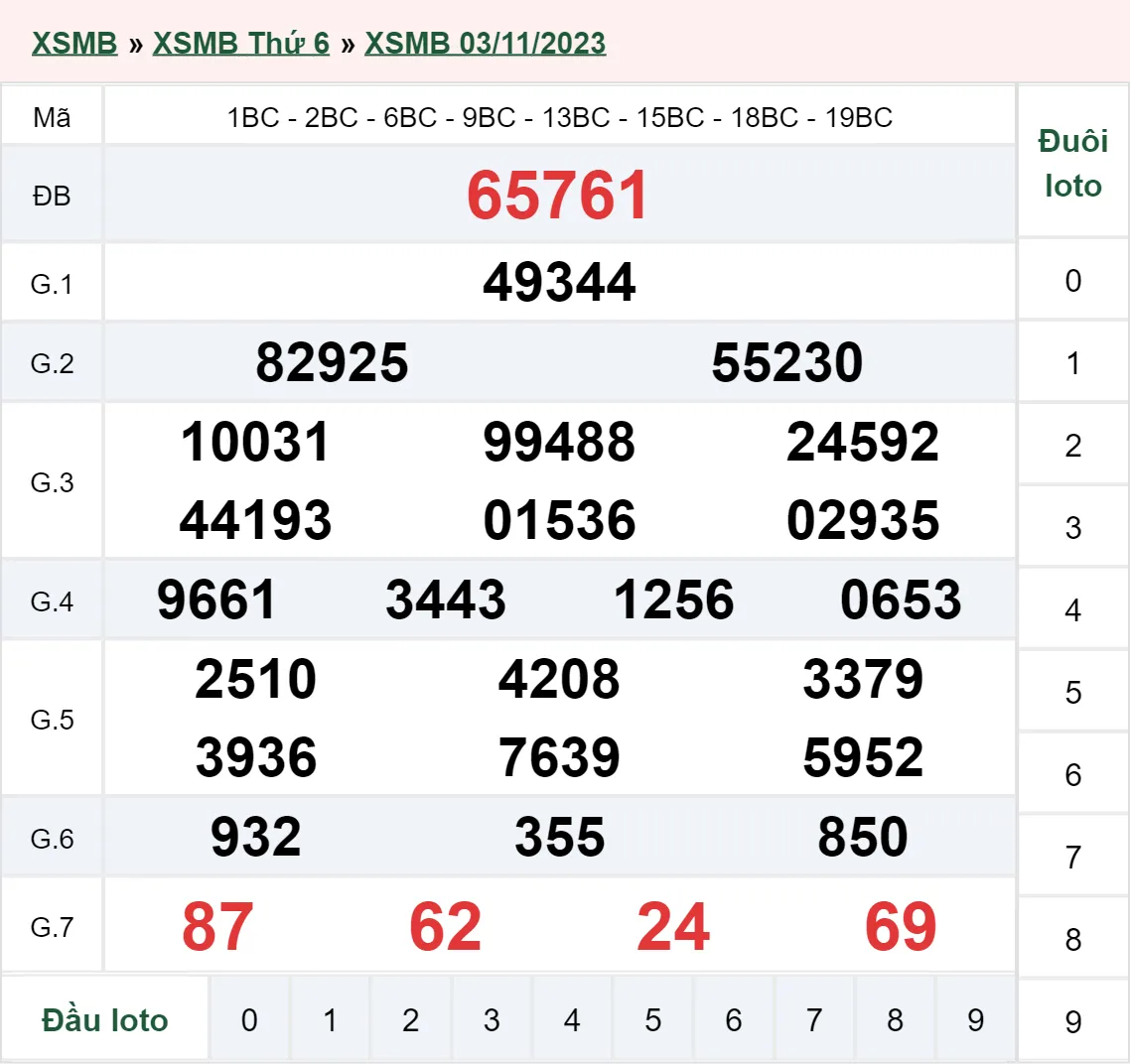Select Đầu loto digit 0
Screen dimensions: 1130x1064
pos(249,1019)
